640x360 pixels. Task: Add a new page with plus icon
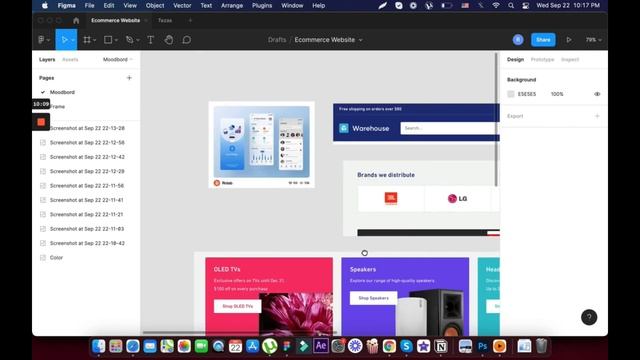point(129,78)
